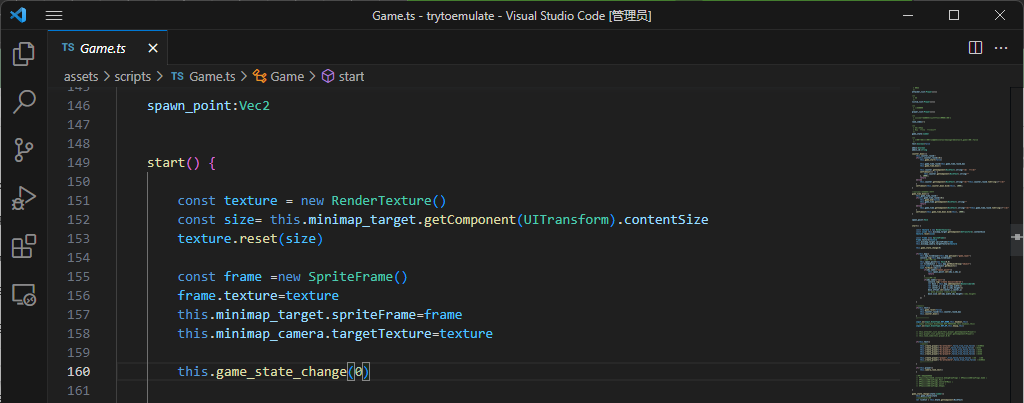Open the Explorer view in activity bar
The width and height of the screenshot is (1024, 403).
click(24, 53)
